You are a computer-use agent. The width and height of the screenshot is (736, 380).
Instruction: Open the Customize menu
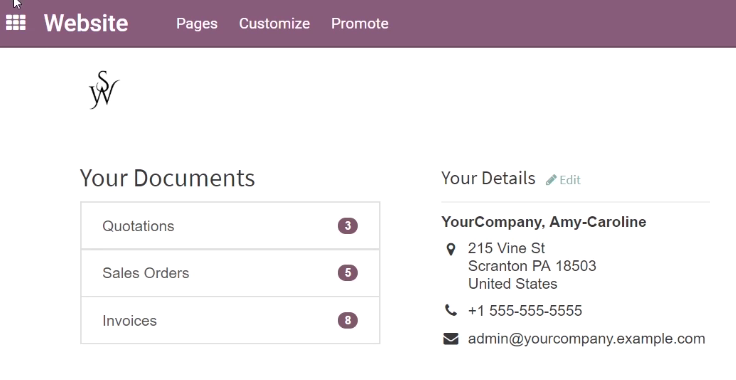pos(275,23)
